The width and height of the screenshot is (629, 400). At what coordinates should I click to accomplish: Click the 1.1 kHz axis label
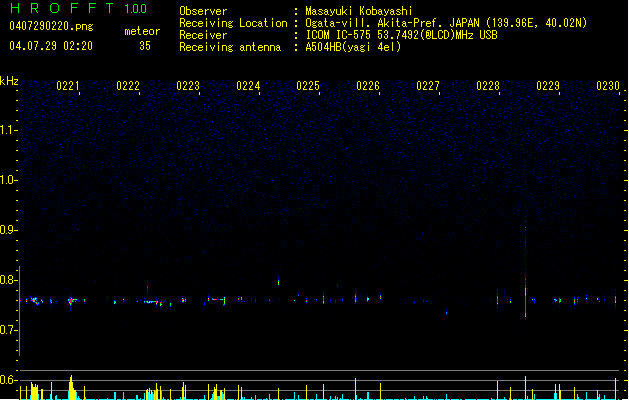[x=7, y=130]
